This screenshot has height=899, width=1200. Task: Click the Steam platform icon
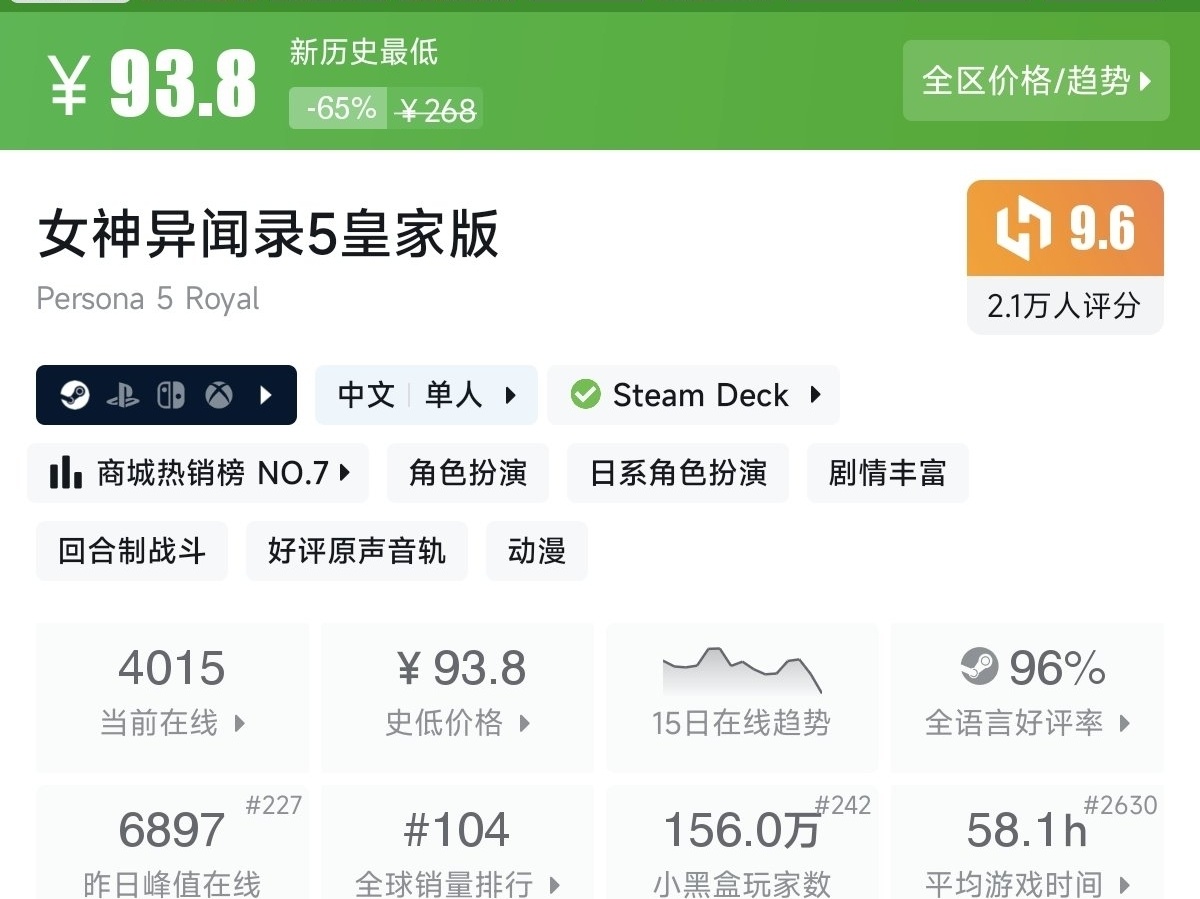coord(74,396)
